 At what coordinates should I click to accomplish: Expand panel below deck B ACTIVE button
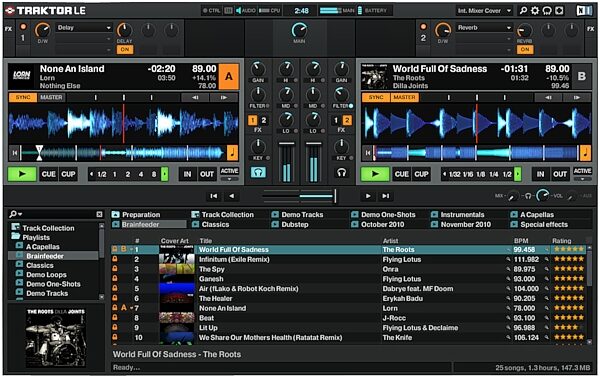582,179
